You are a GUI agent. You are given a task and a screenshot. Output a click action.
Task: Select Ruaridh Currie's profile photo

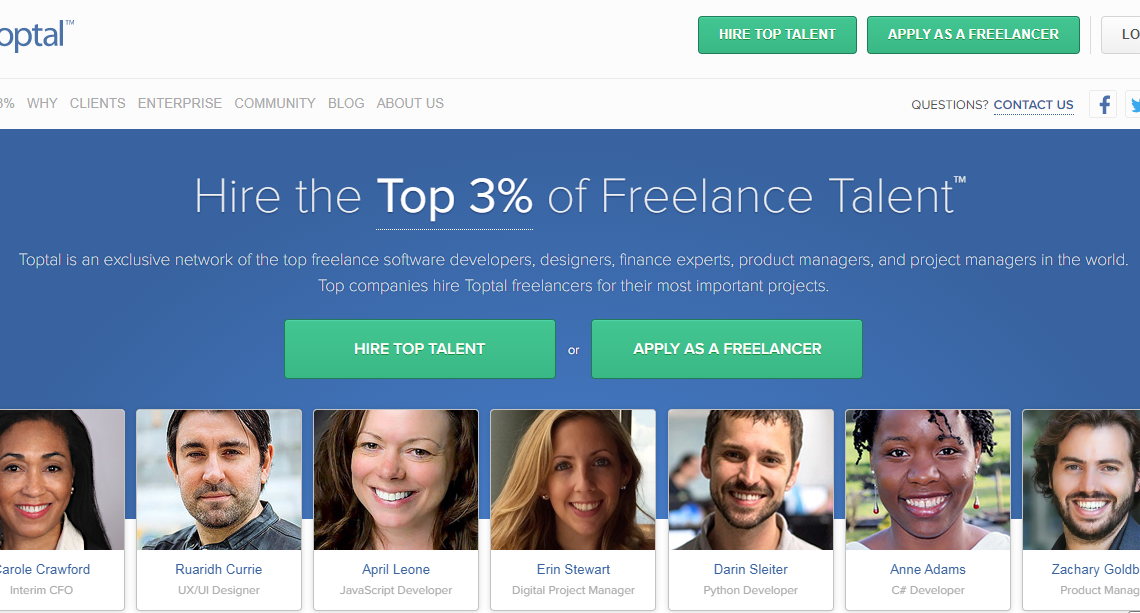point(219,479)
